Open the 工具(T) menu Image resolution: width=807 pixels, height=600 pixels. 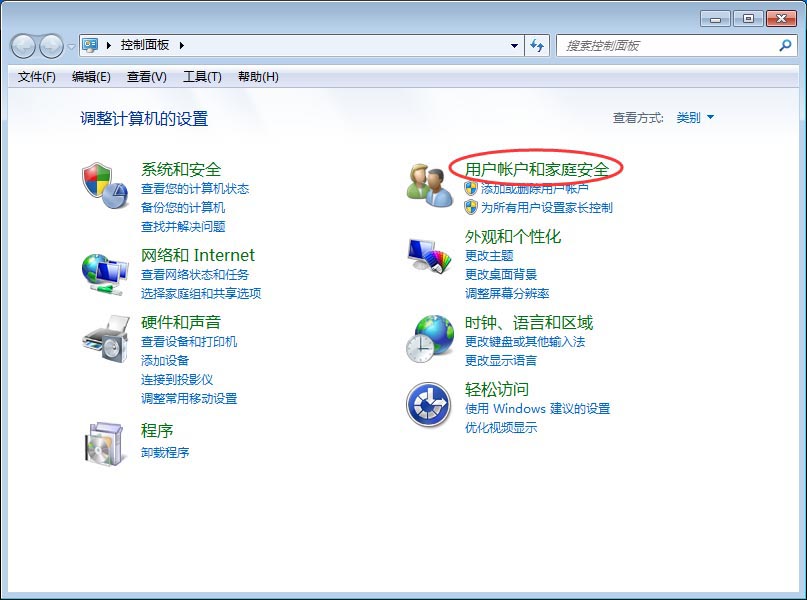[x=201, y=77]
